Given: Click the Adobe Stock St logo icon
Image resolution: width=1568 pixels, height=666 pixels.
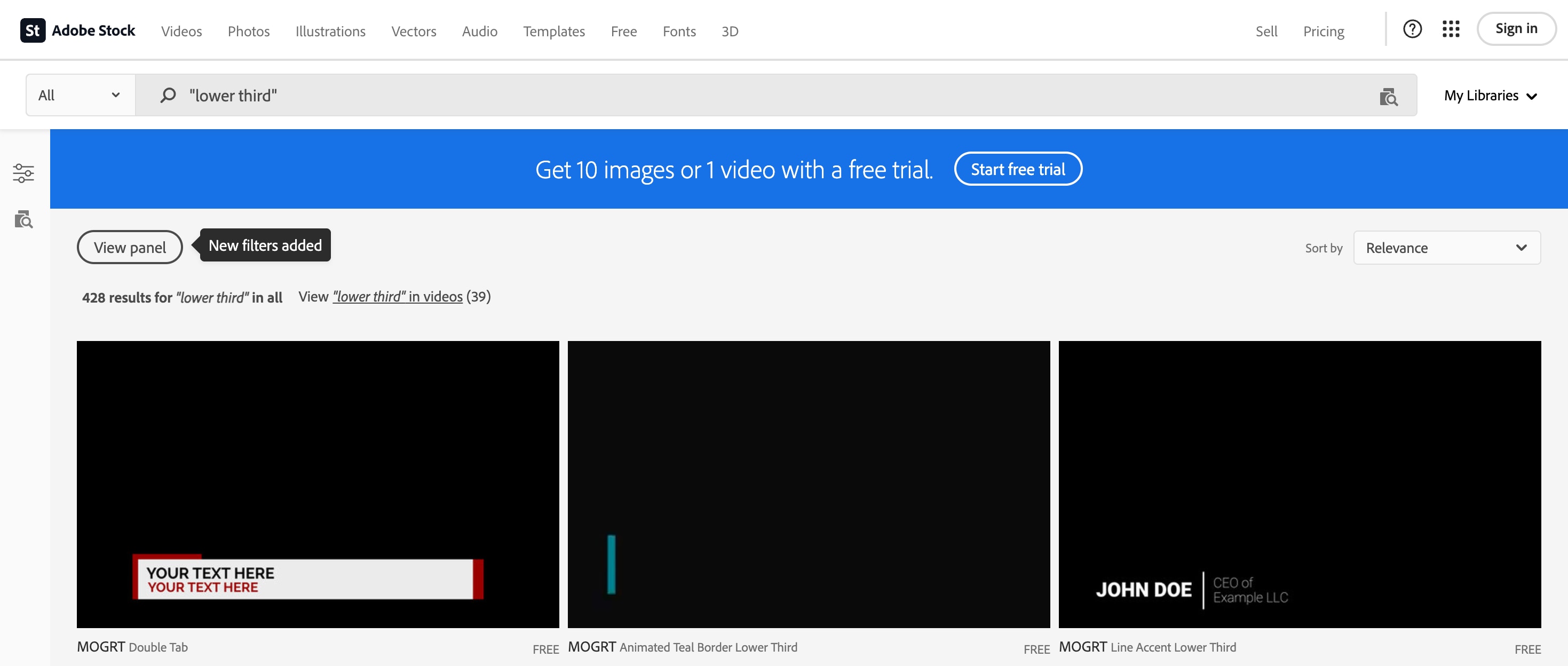Looking at the screenshot, I should [x=33, y=30].
